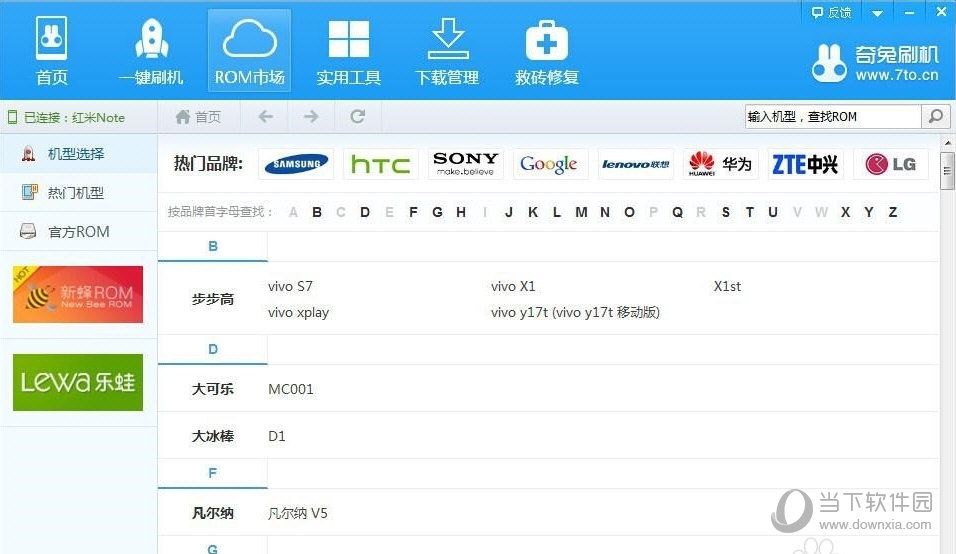Choose the Huawei 华为 brand logo
The height and width of the screenshot is (554, 956).
click(720, 164)
